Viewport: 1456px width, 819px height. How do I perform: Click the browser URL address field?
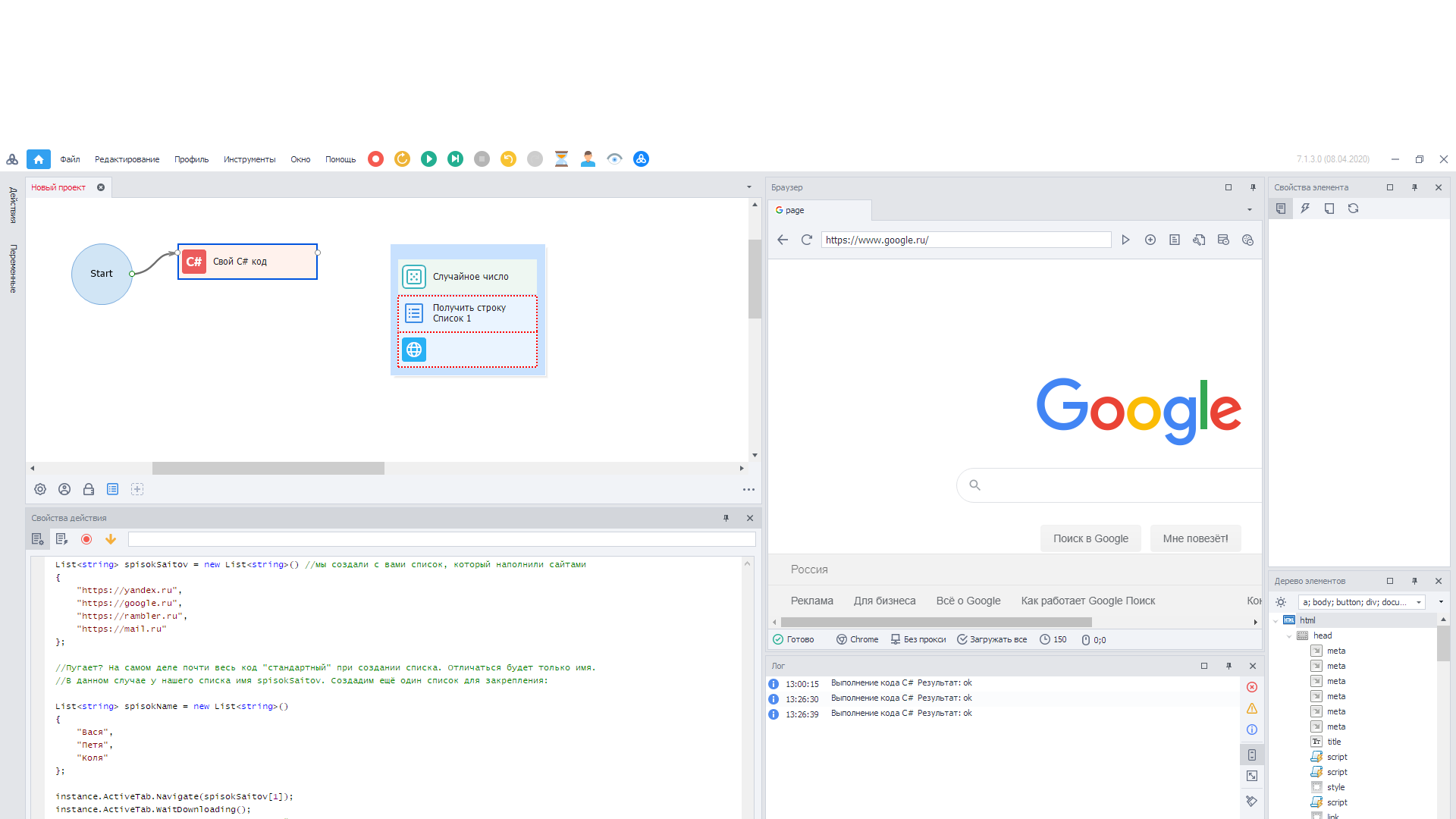pos(965,240)
